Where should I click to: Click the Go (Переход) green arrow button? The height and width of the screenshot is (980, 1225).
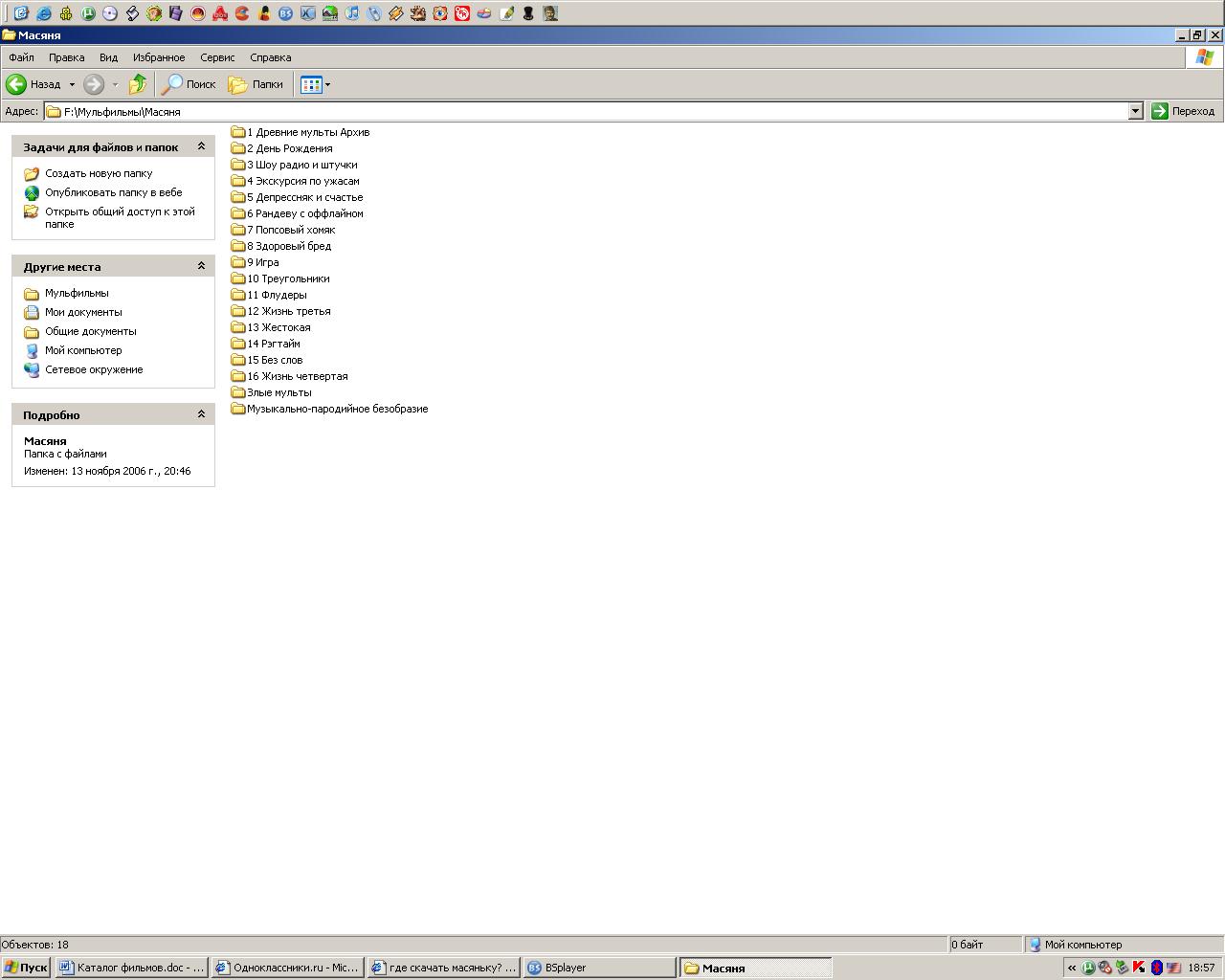1160,111
